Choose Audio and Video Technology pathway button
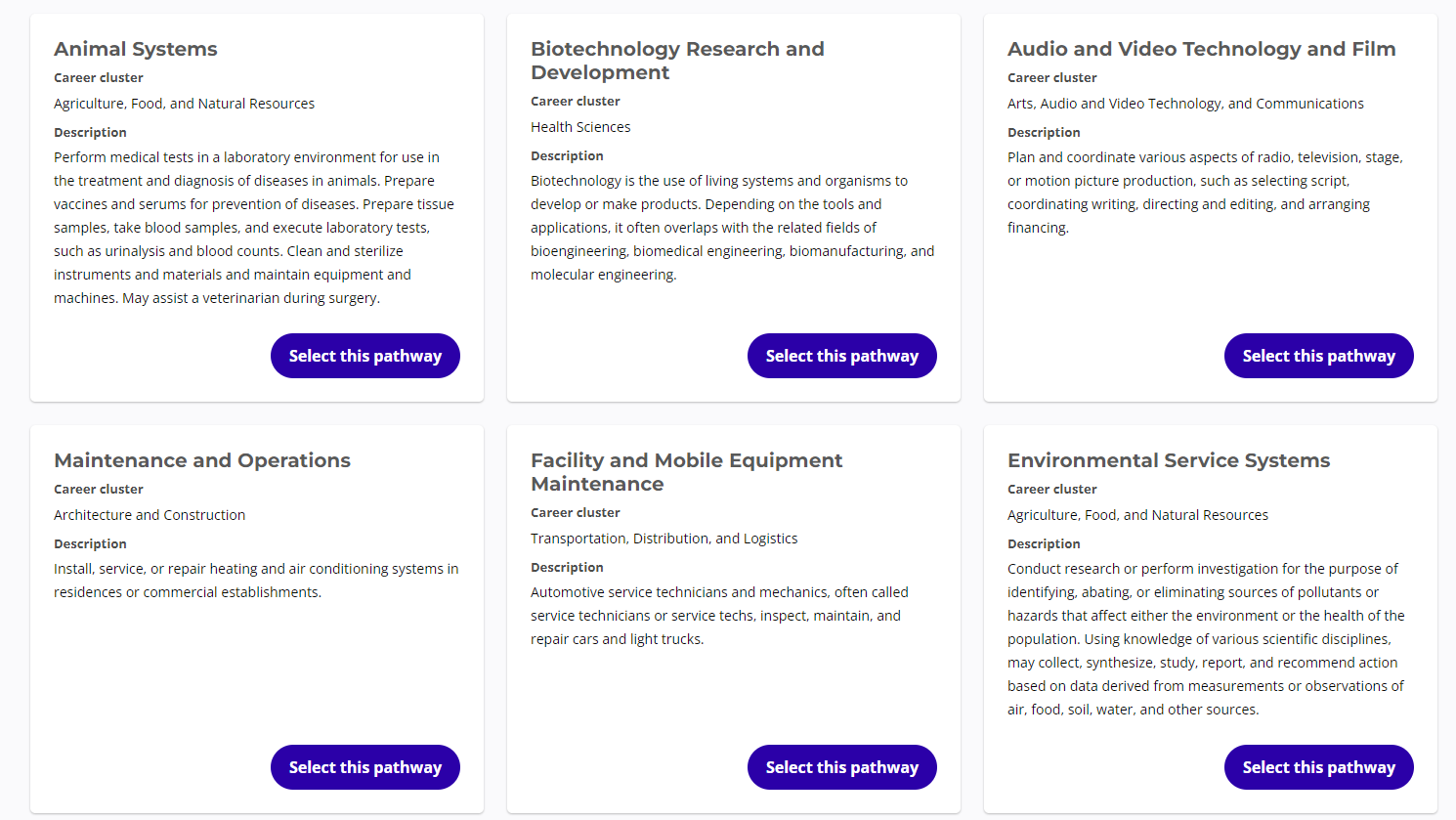Screen dimensions: 1456x820 click(1319, 356)
